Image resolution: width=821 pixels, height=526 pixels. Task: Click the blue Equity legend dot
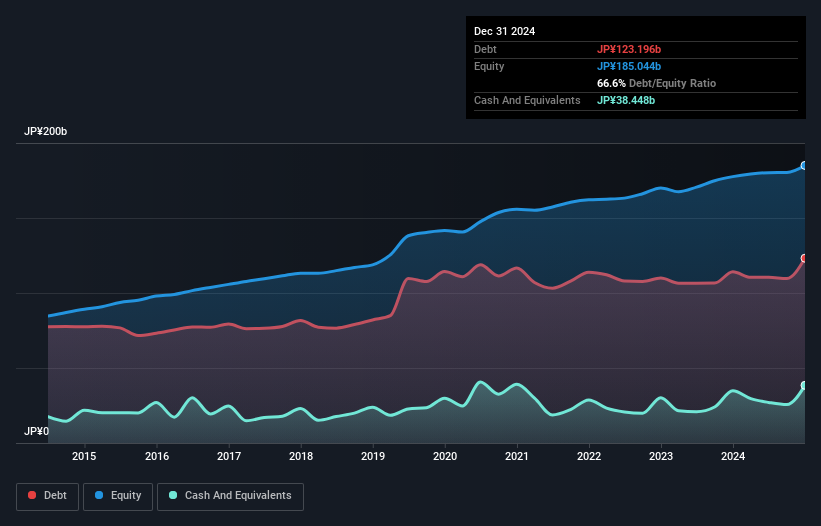(x=99, y=495)
